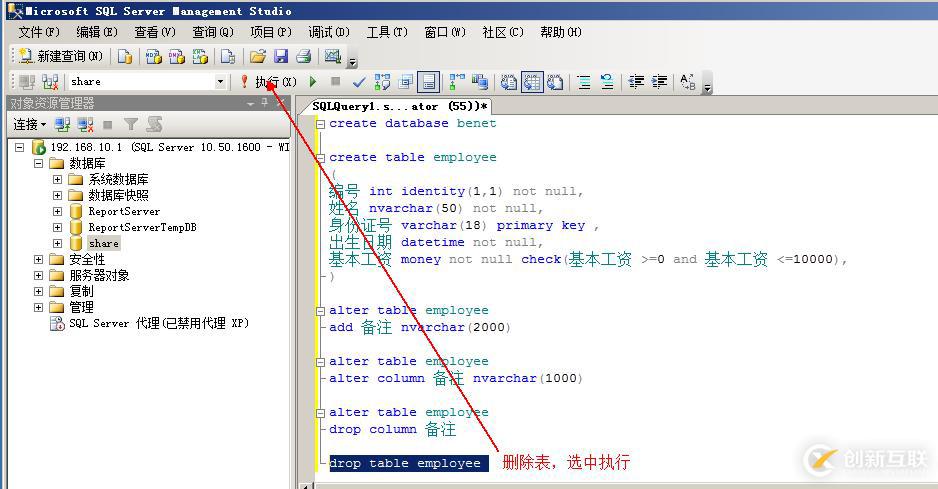Open the 文件(F) menu
The image size is (938, 489).
point(39,32)
